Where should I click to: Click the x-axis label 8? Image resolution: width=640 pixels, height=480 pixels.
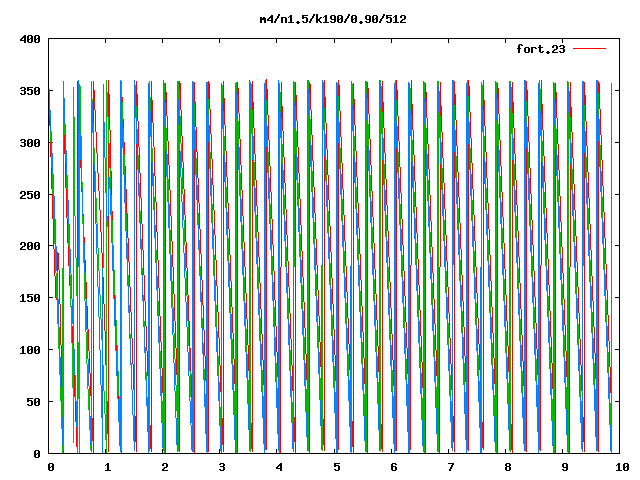pyautogui.click(x=508, y=467)
